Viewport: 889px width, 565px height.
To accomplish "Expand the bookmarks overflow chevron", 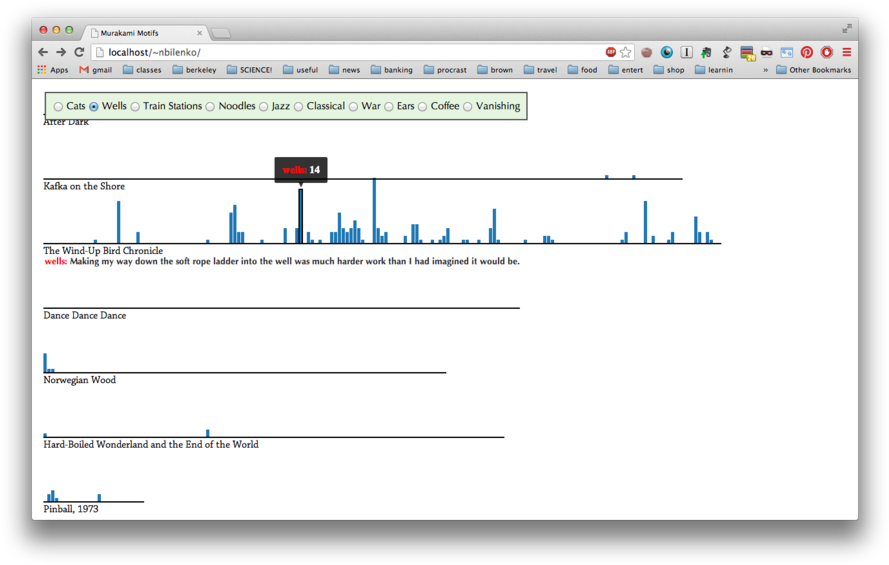I will [766, 70].
